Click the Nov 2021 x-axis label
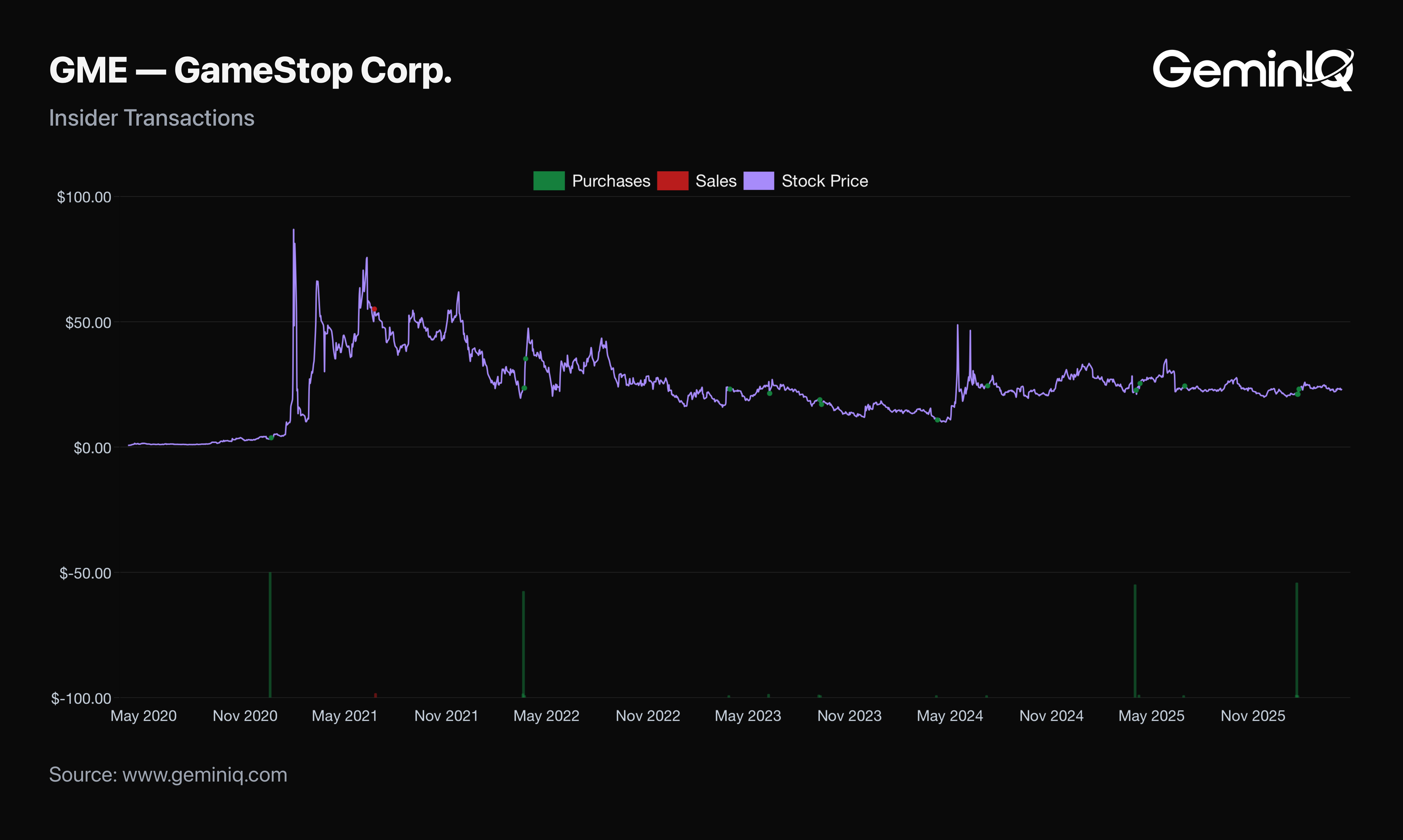Screen dimensions: 1403x840 [446, 716]
